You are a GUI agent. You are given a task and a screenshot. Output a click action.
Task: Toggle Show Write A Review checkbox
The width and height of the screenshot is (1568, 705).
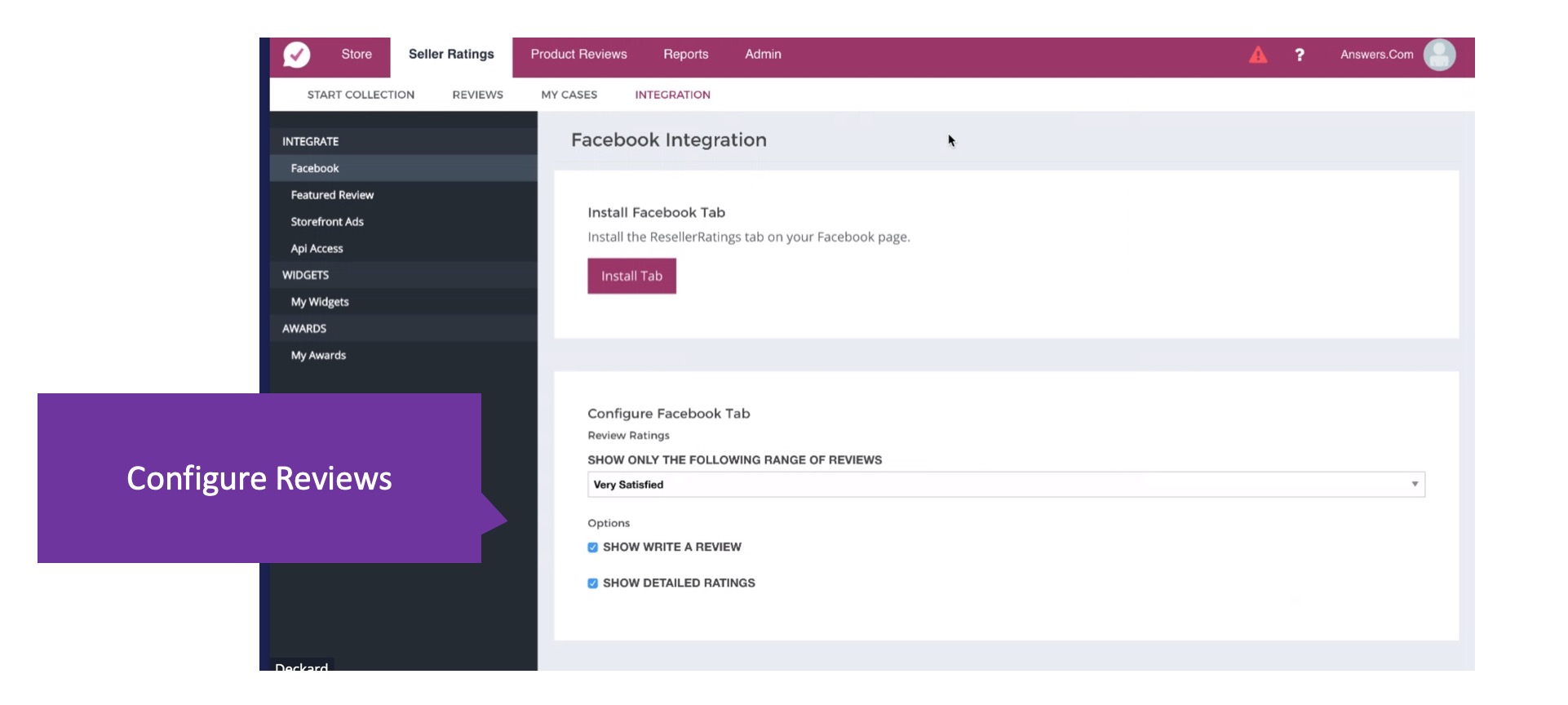tap(592, 548)
